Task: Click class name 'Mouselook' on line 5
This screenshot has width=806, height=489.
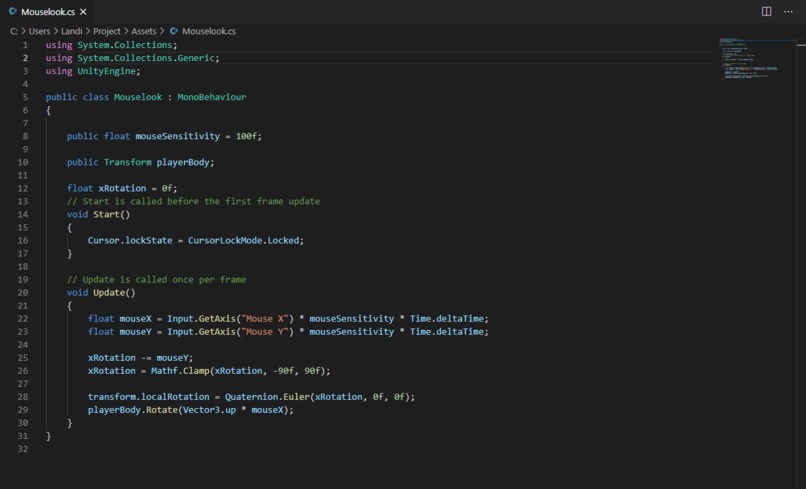Action: click(x=138, y=97)
